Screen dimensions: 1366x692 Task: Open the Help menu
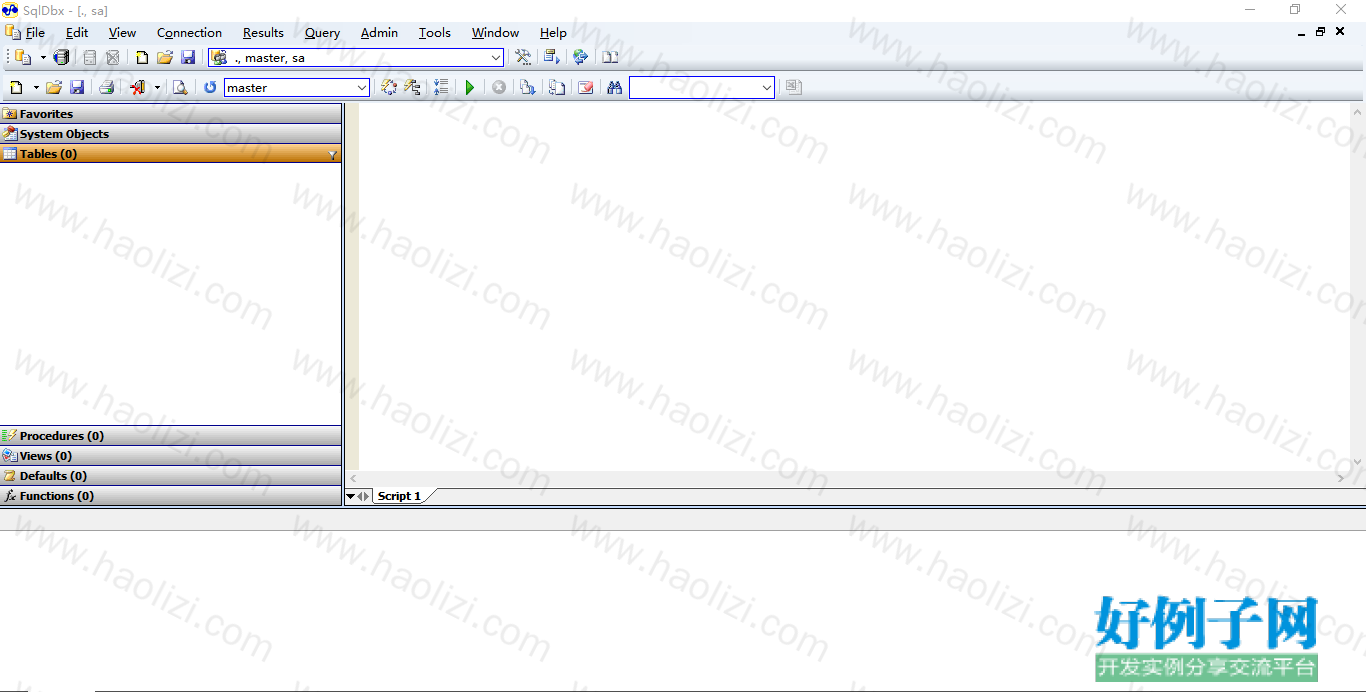click(553, 33)
